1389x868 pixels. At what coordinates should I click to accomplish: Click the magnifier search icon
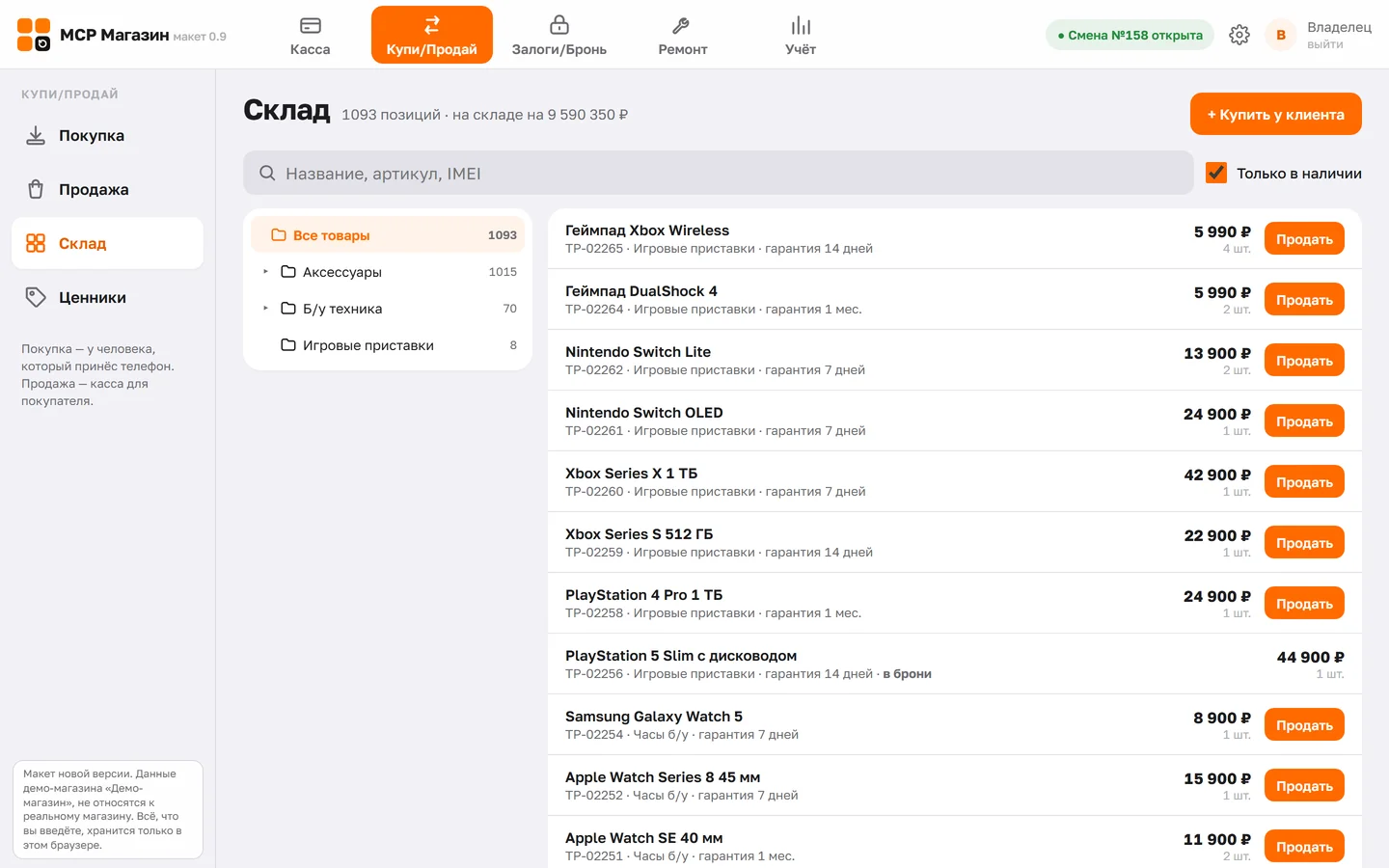tap(267, 174)
